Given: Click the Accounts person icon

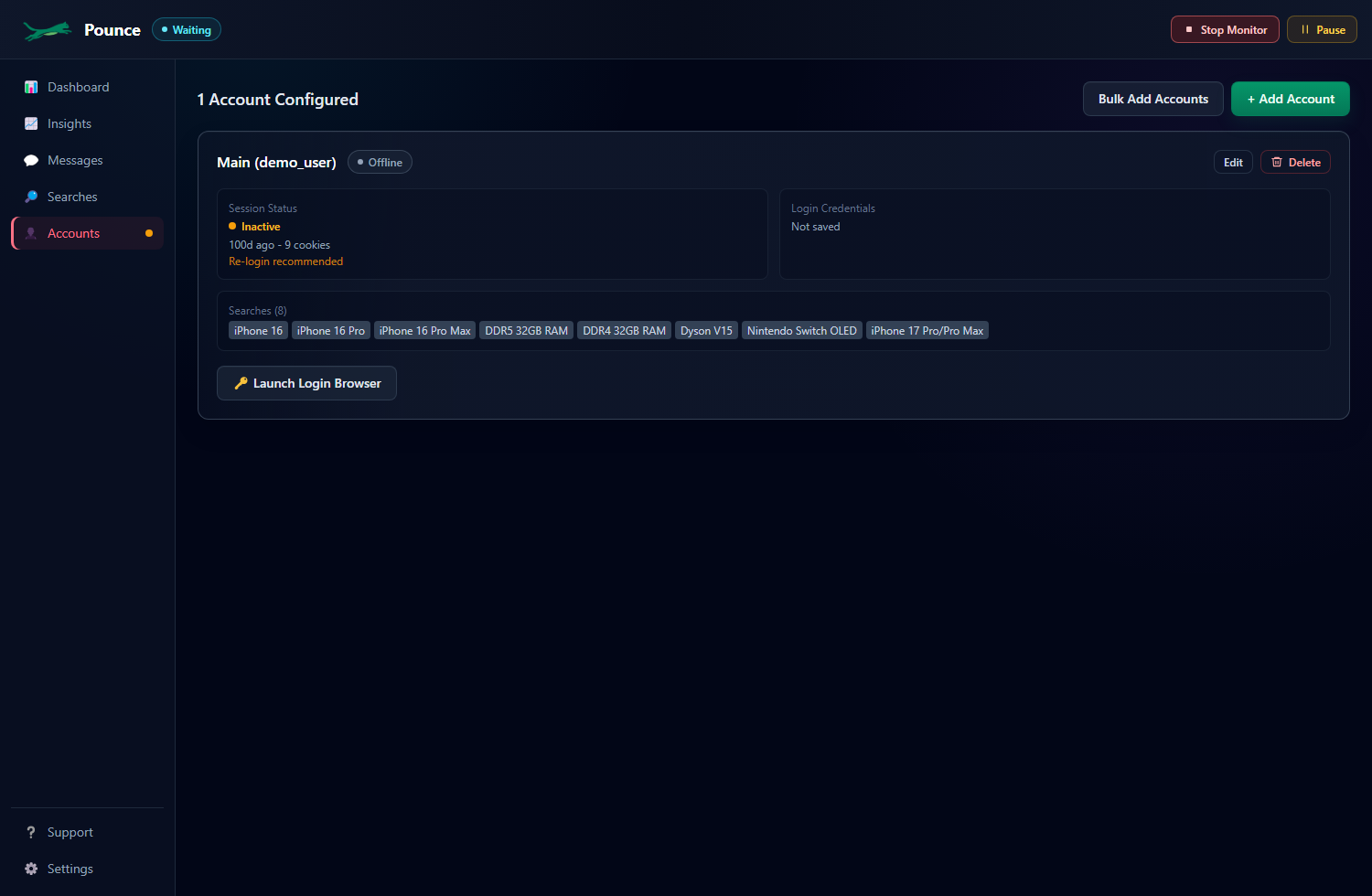Looking at the screenshot, I should pyautogui.click(x=31, y=233).
